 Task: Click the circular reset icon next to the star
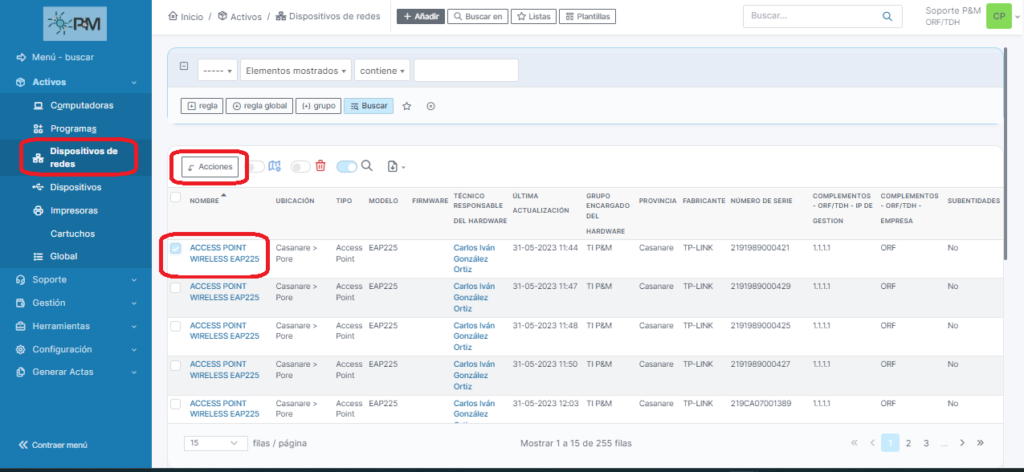[x=431, y=106]
